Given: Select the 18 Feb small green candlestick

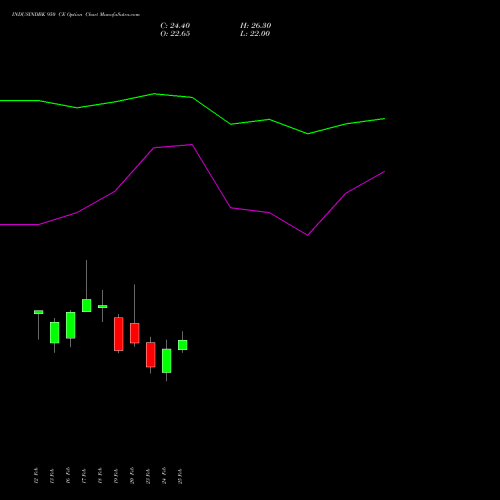Looking at the screenshot, I should [x=103, y=306].
